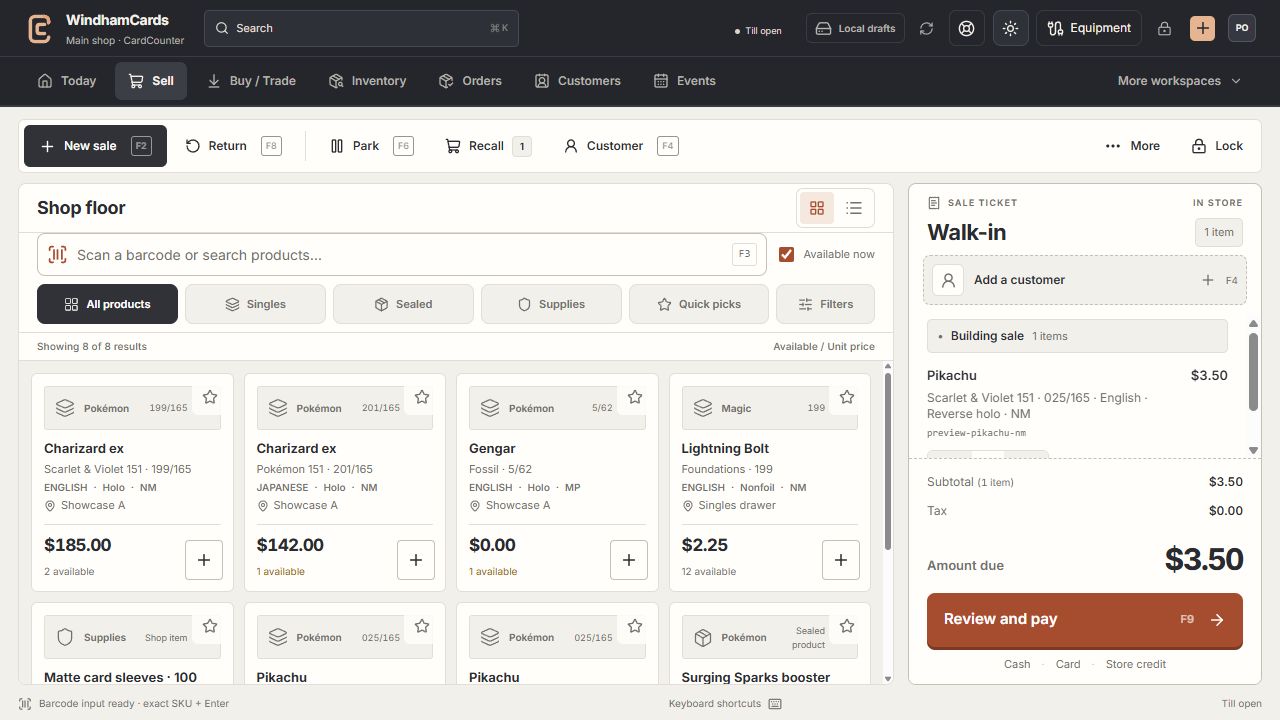This screenshot has width=1280, height=720.
Task: Go to the Today workspace
Action: point(67,81)
